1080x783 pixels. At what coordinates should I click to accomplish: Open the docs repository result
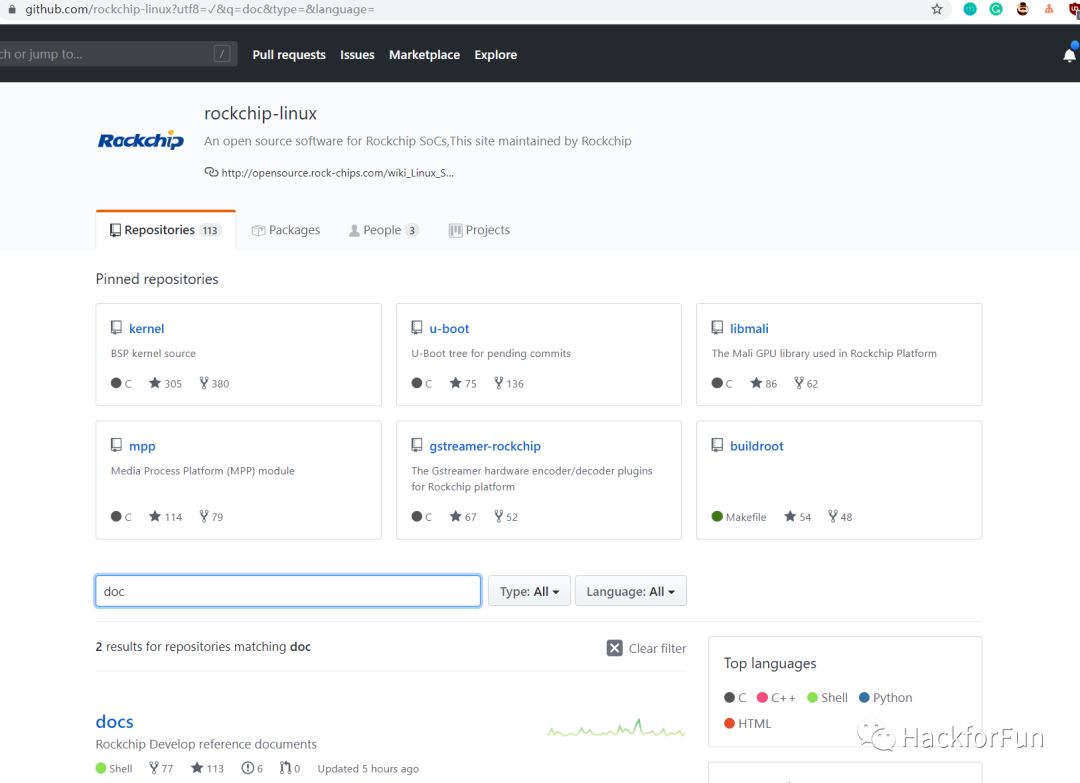pyautogui.click(x=114, y=721)
